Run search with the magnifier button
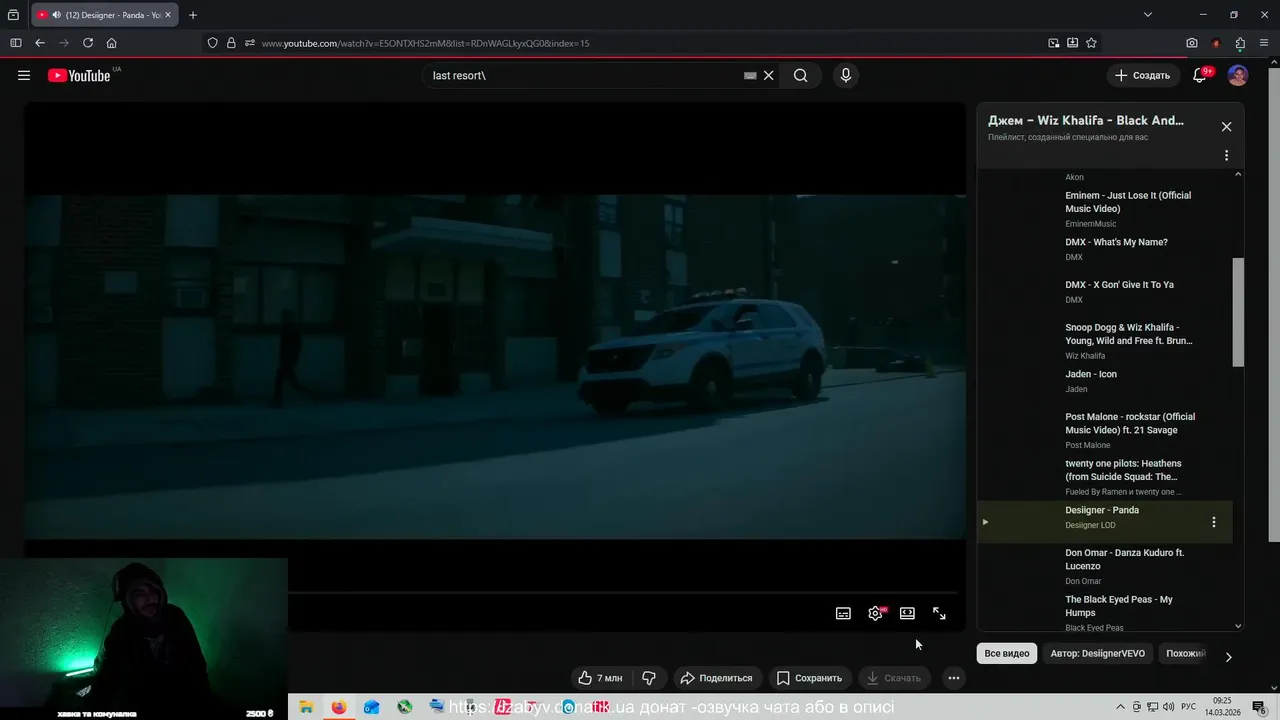Screen dimensions: 1280x720 click(800, 75)
